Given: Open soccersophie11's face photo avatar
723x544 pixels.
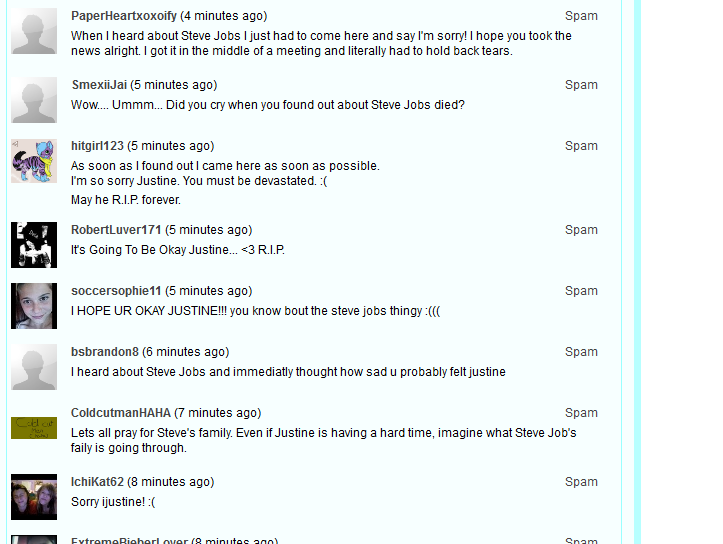Looking at the screenshot, I should (x=34, y=306).
